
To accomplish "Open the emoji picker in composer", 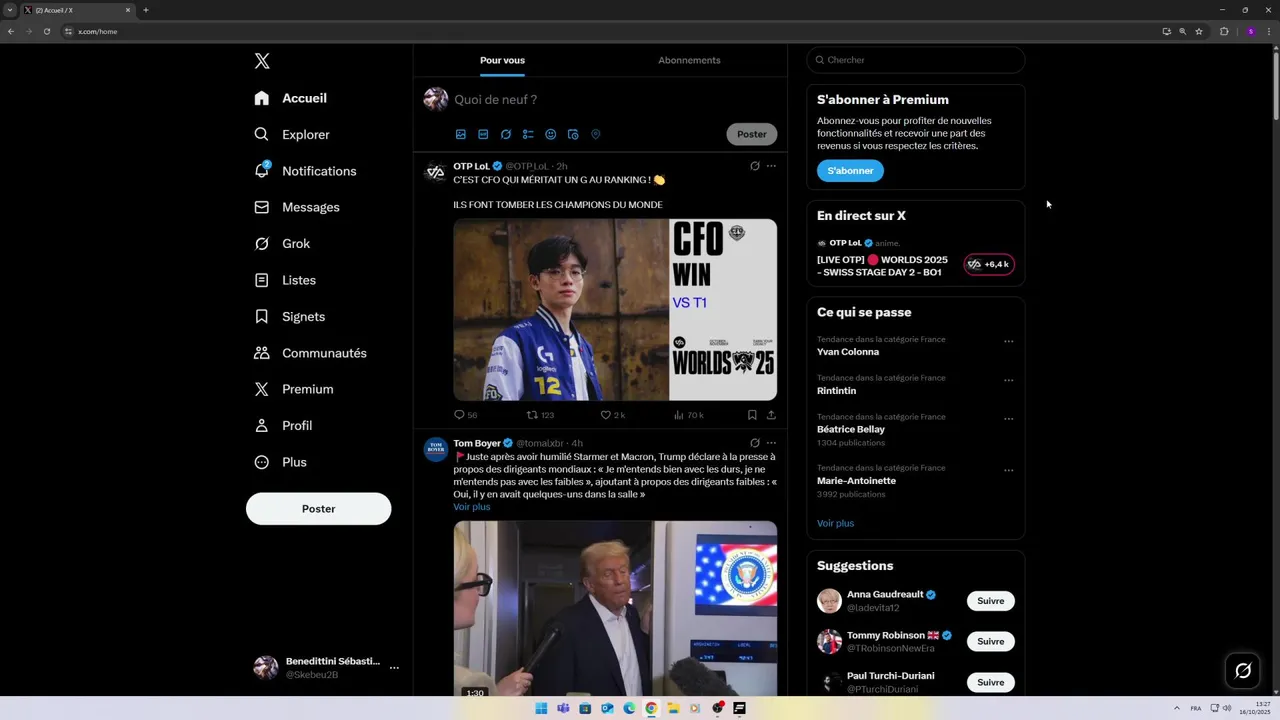I will pos(550,134).
